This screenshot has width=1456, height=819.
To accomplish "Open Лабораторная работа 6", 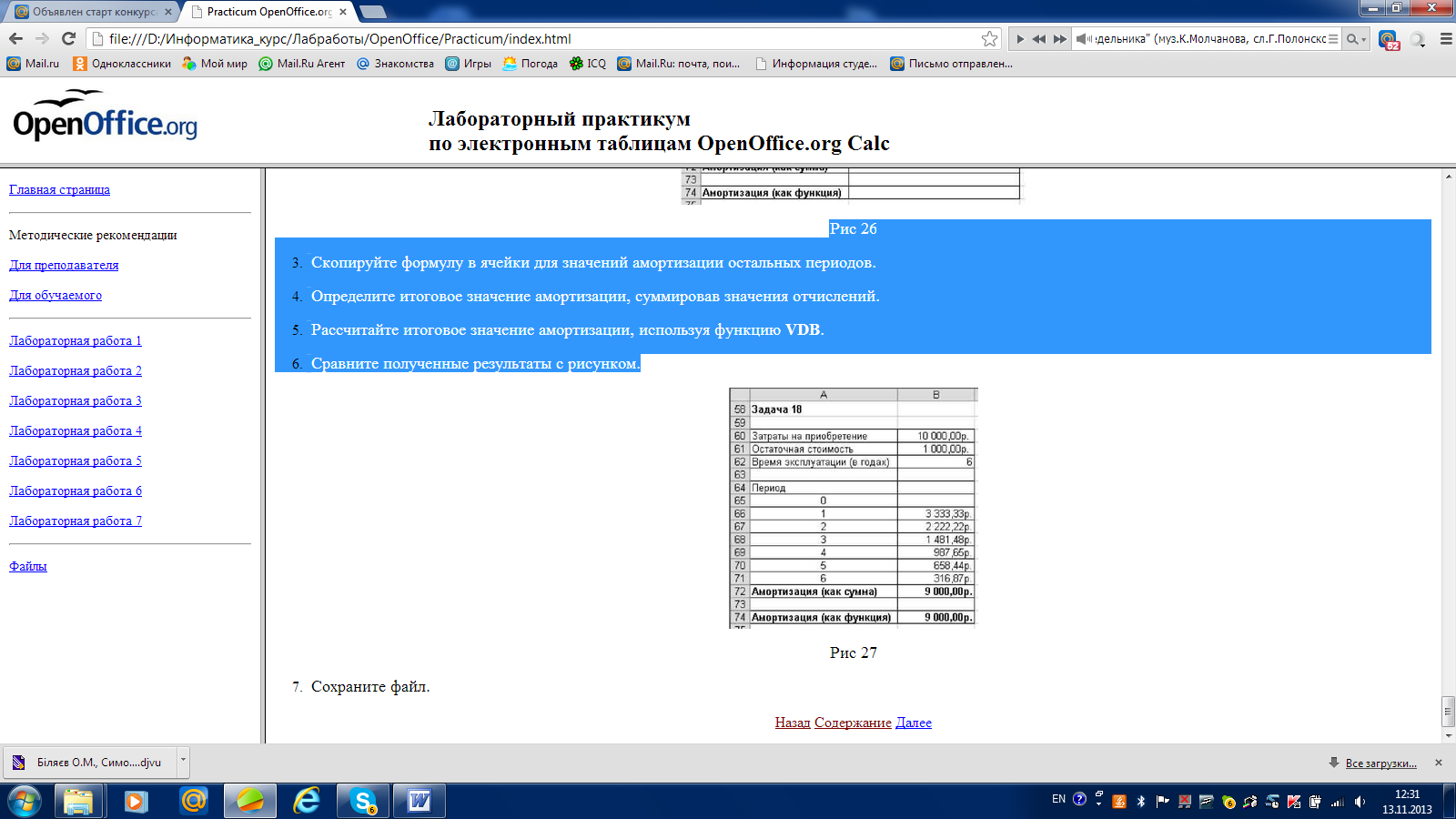I will (x=76, y=490).
